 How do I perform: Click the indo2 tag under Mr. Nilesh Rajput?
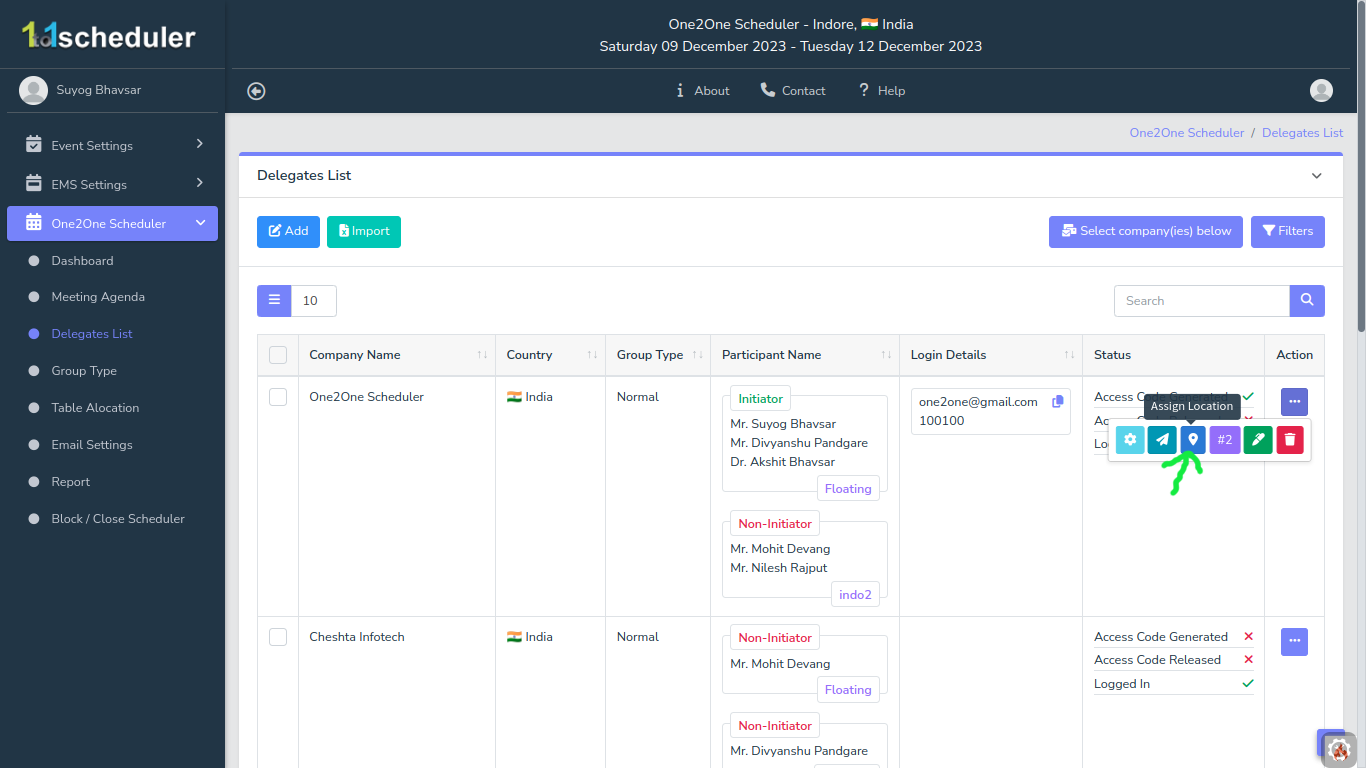[855, 595]
